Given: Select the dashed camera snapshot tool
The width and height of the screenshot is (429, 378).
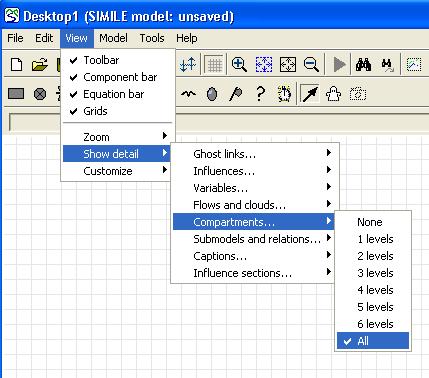Looking at the screenshot, I should click(358, 94).
